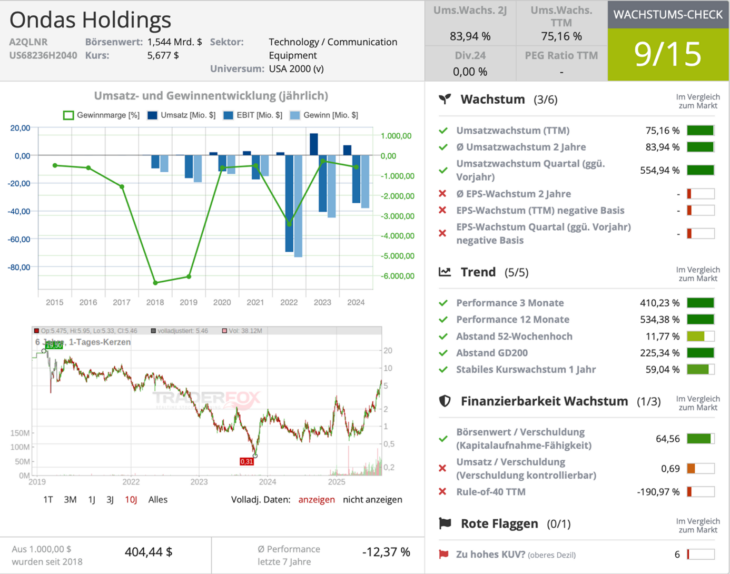Click the comparison bar for Zu hohes KUV
The width and height of the screenshot is (730, 574).
pyautogui.click(x=700, y=554)
